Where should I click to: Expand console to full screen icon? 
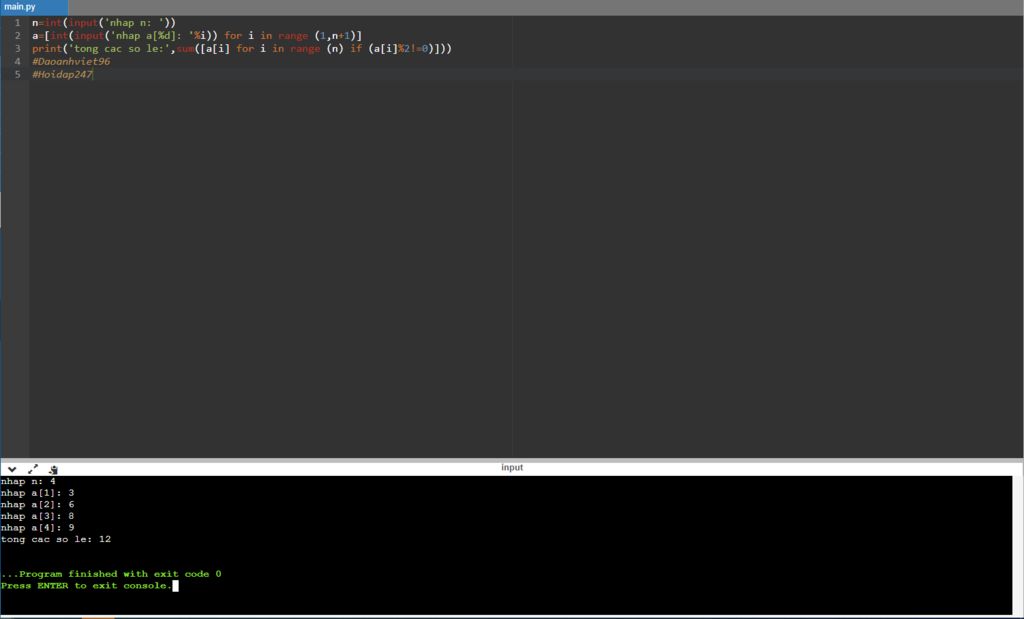tap(33, 469)
